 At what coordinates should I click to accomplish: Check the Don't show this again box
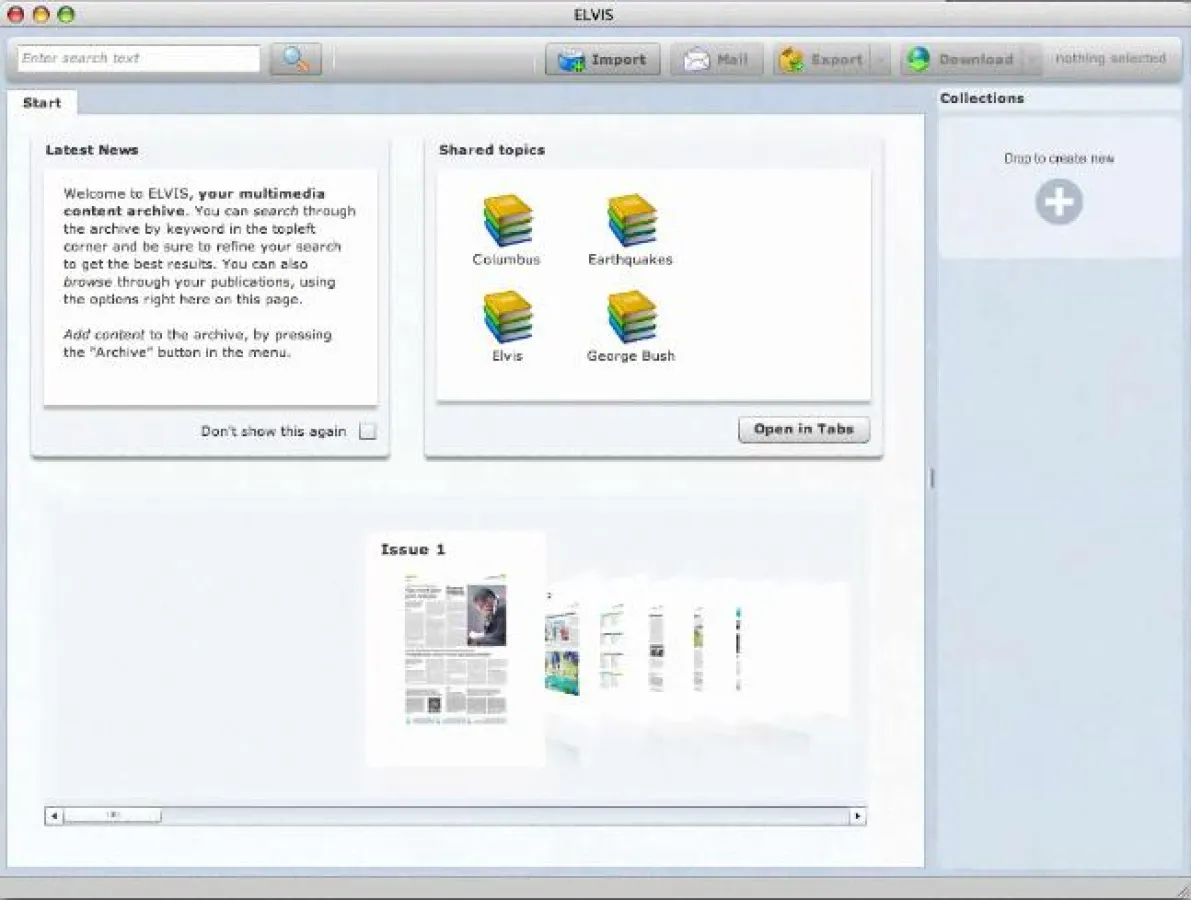coord(368,432)
